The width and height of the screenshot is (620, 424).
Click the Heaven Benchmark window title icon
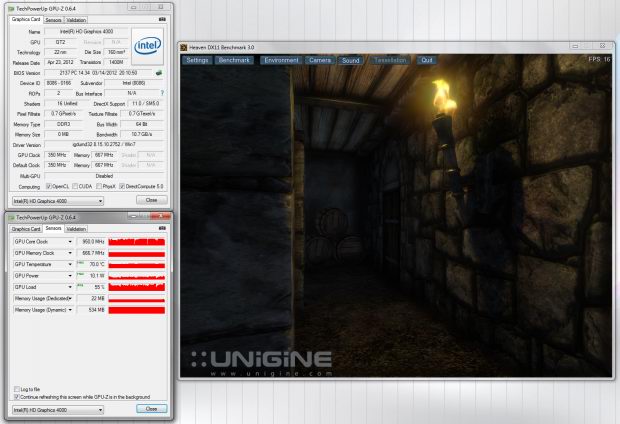pos(185,47)
